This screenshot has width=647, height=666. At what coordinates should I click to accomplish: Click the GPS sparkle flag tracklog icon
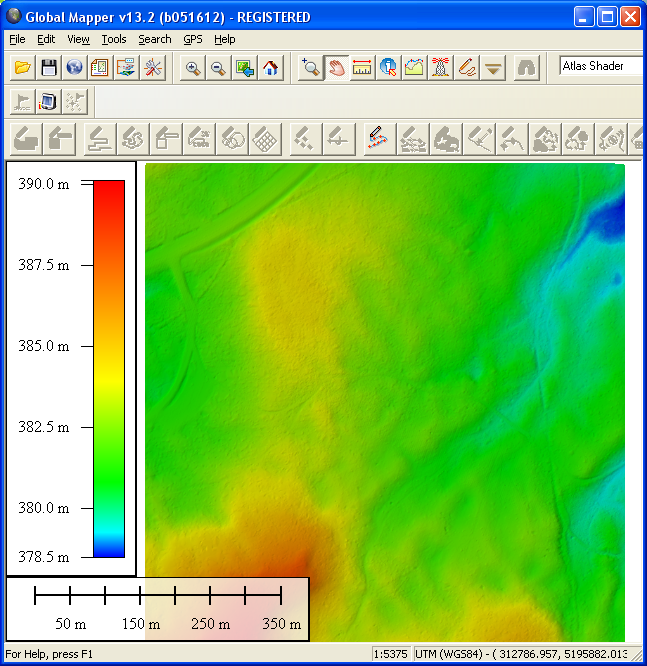point(75,102)
